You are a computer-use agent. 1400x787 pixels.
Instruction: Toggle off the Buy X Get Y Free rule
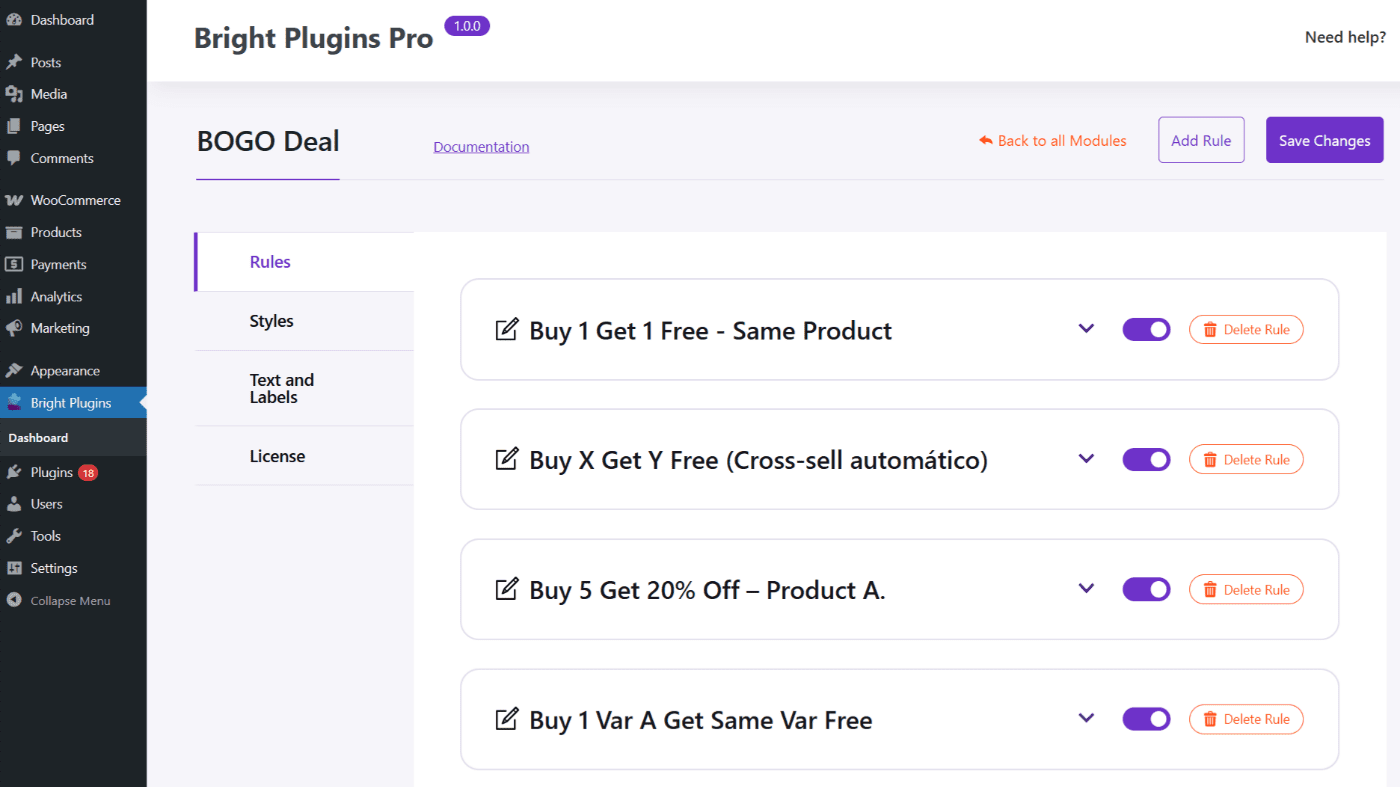pyautogui.click(x=1146, y=459)
